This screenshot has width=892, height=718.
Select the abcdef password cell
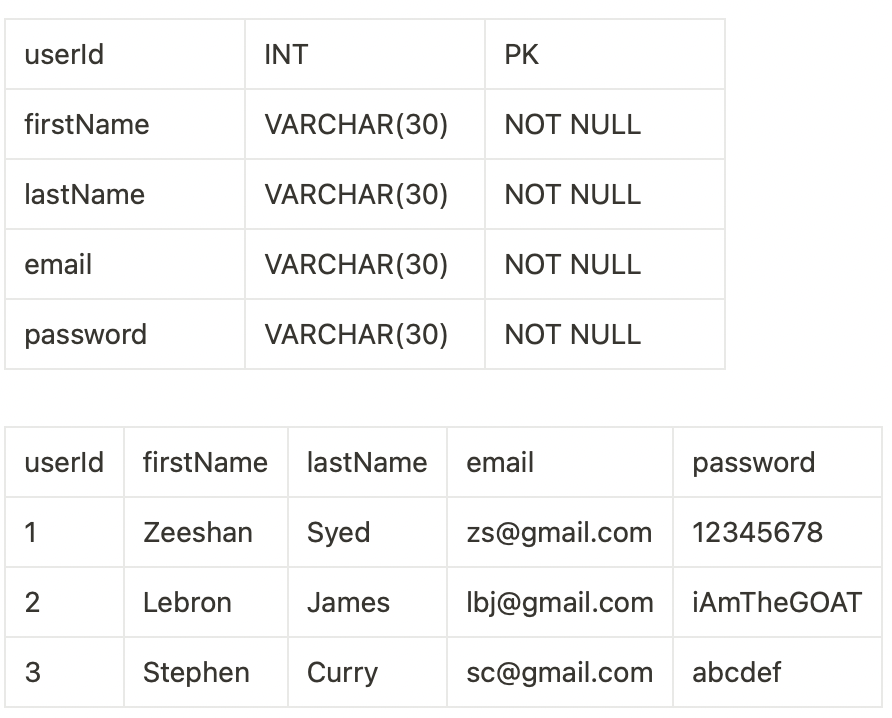pos(736,672)
